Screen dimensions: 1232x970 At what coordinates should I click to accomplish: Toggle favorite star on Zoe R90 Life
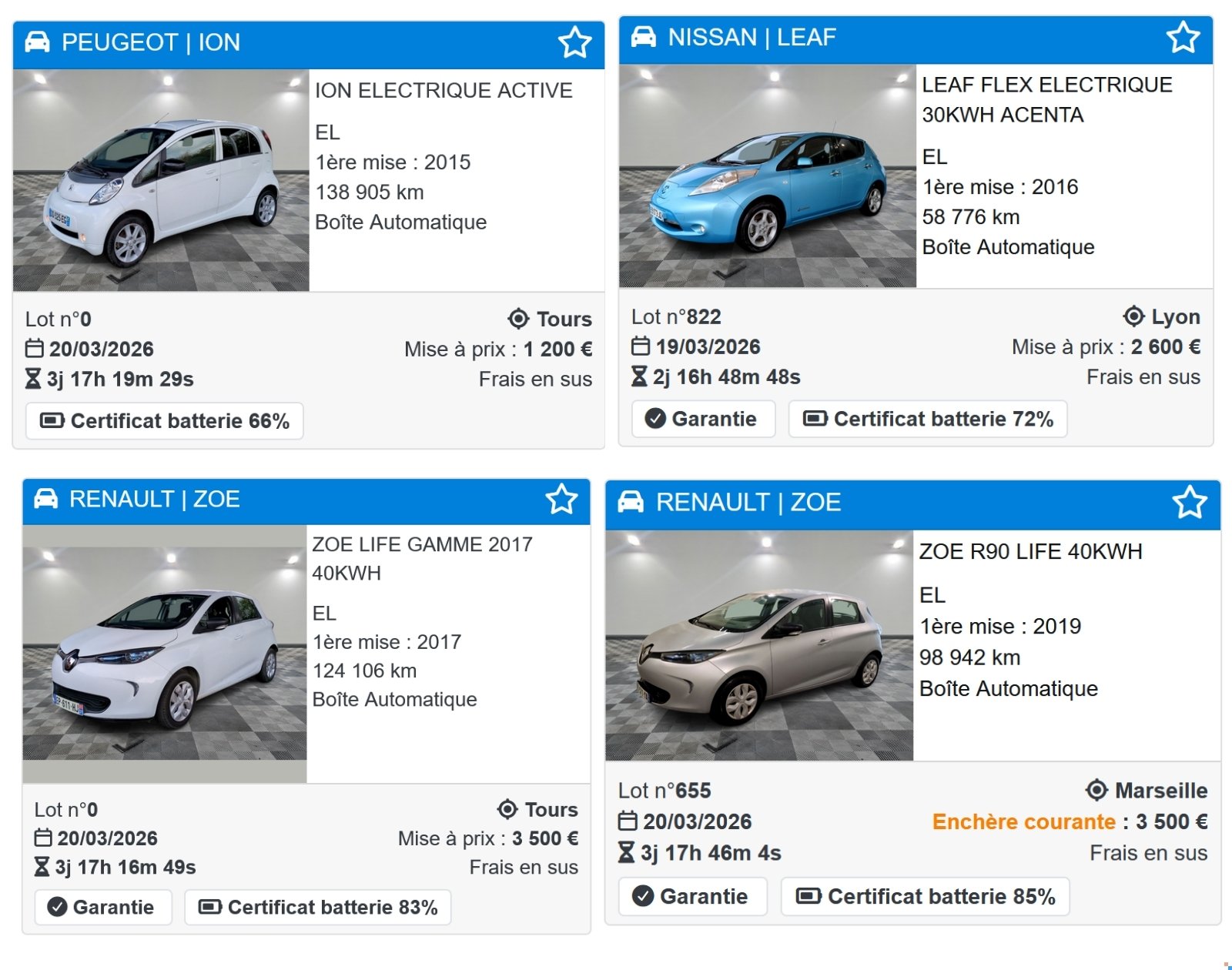point(1190,502)
